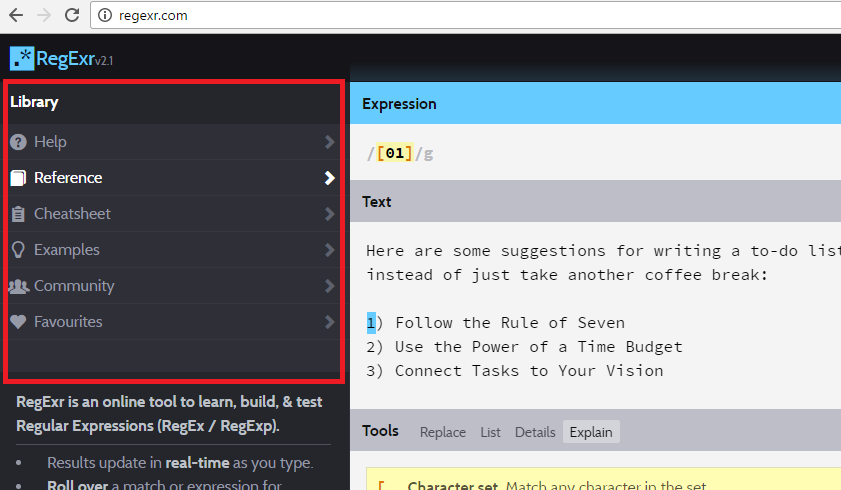The height and width of the screenshot is (490, 841).
Task: Click the RegExr logo icon
Action: coord(22,59)
